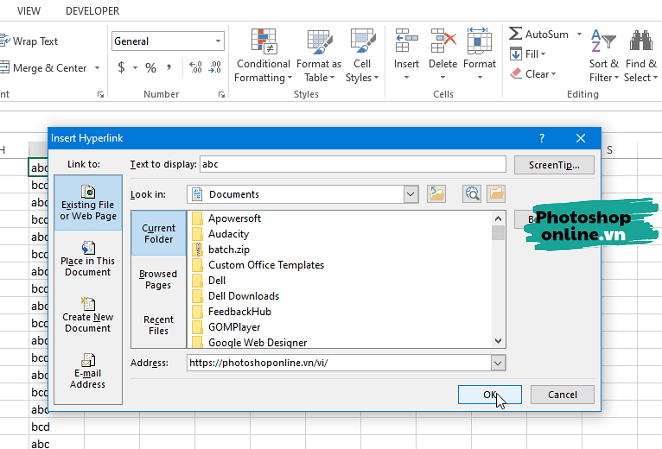Screen dimensions: 662x449
Task: Click the Conditional Formatting icon
Action: coord(264,41)
